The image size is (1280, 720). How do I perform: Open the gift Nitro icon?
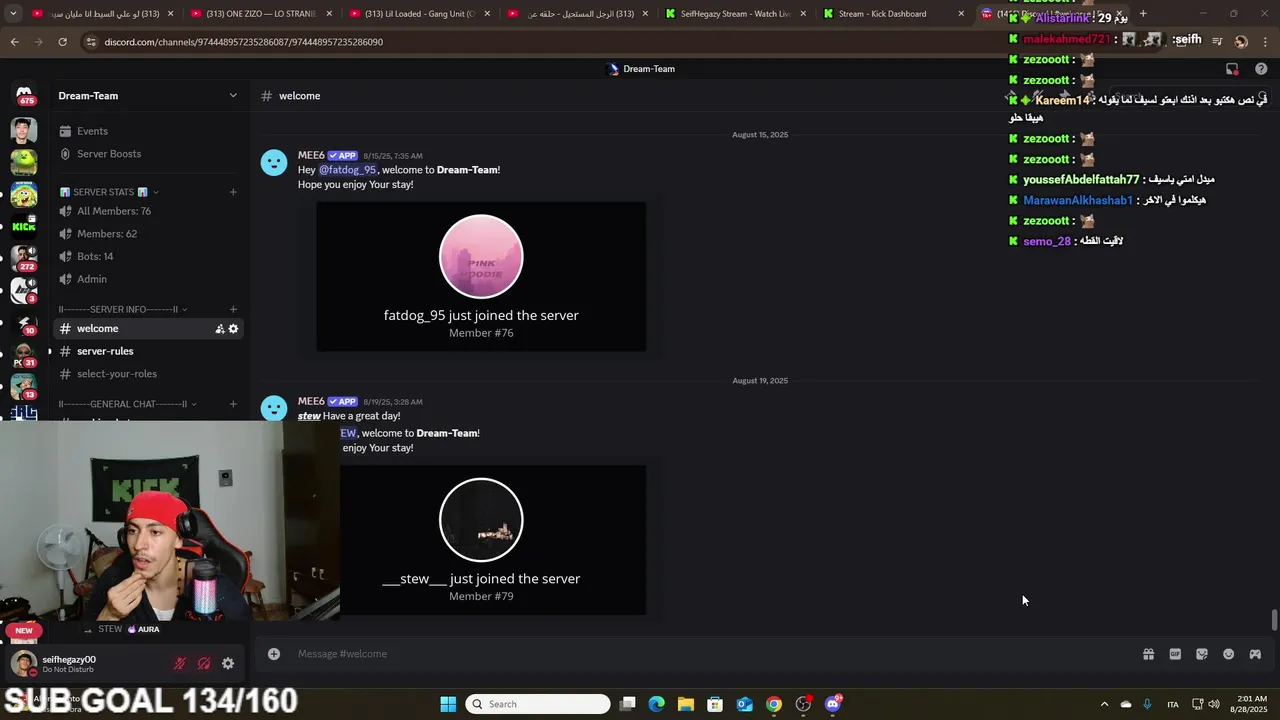[1149, 654]
